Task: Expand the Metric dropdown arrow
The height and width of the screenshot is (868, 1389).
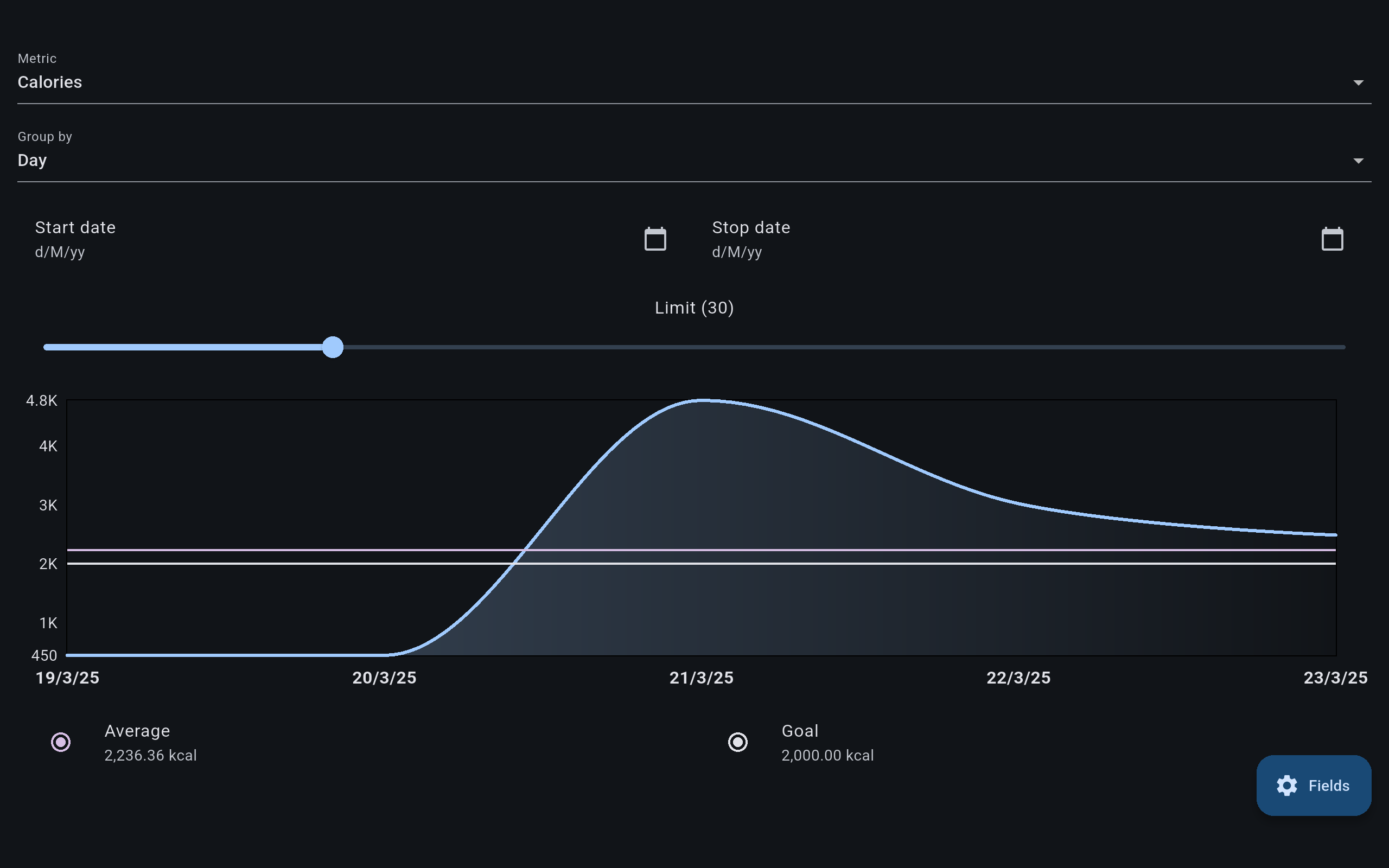Action: pos(1358,82)
